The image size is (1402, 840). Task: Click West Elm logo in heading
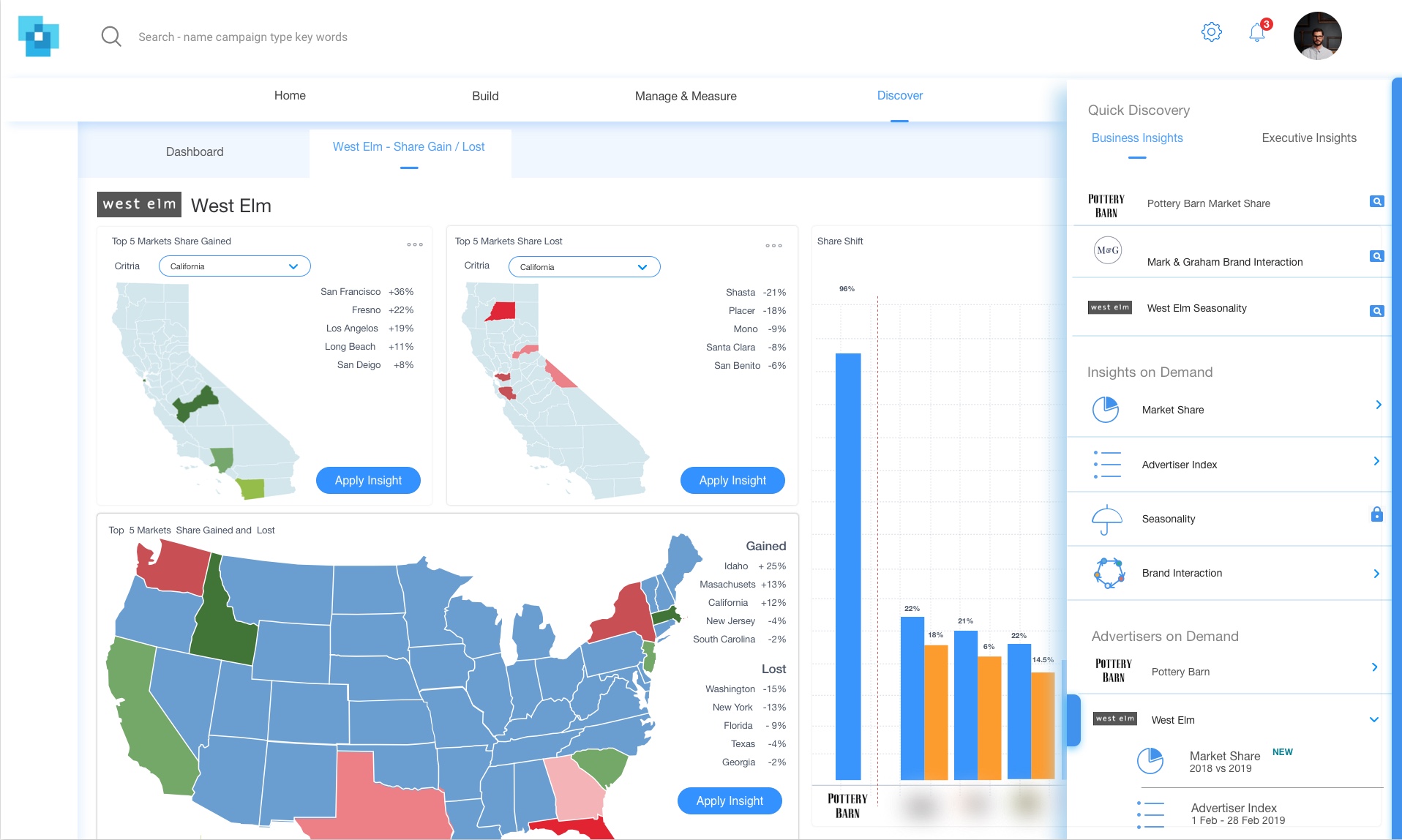(139, 205)
